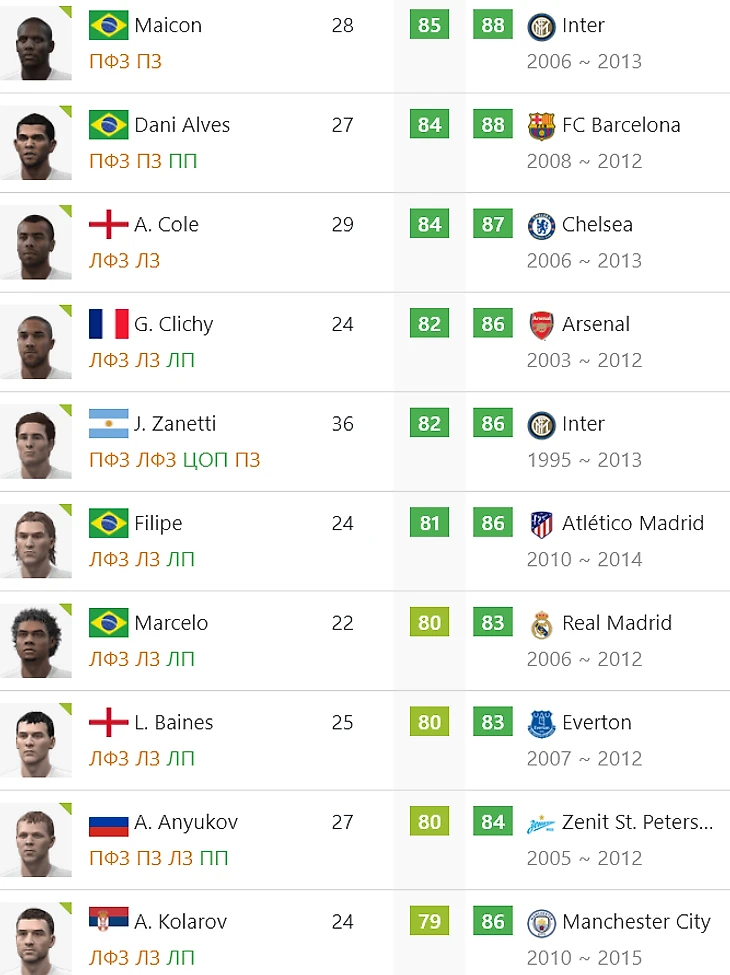This screenshot has width=730, height=975.
Task: Click the Chelsea club crest icon
Action: [541, 226]
